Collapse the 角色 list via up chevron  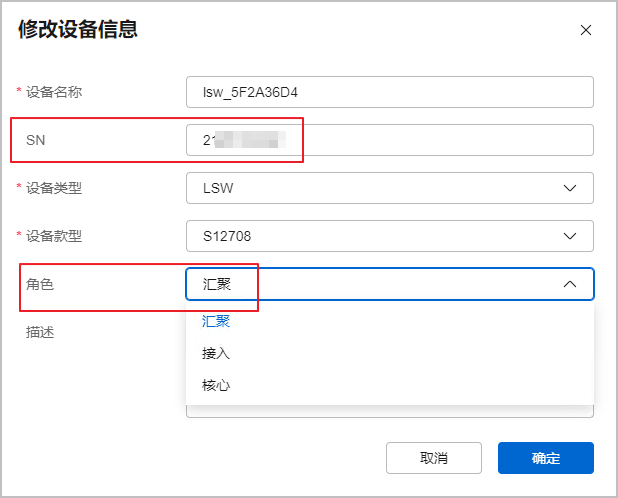570,284
